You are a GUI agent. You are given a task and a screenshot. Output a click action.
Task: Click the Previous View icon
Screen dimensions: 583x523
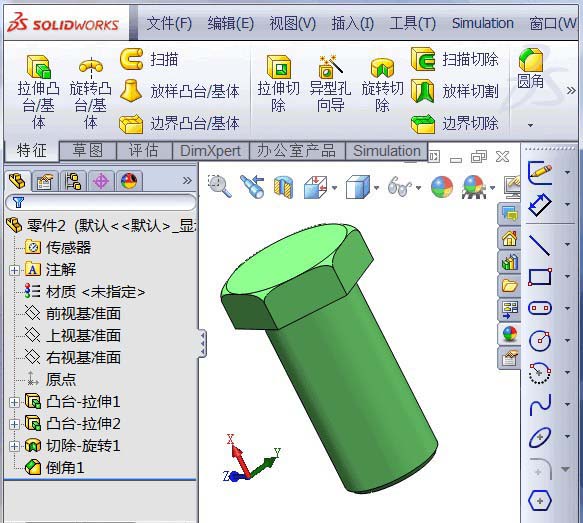tap(252, 186)
